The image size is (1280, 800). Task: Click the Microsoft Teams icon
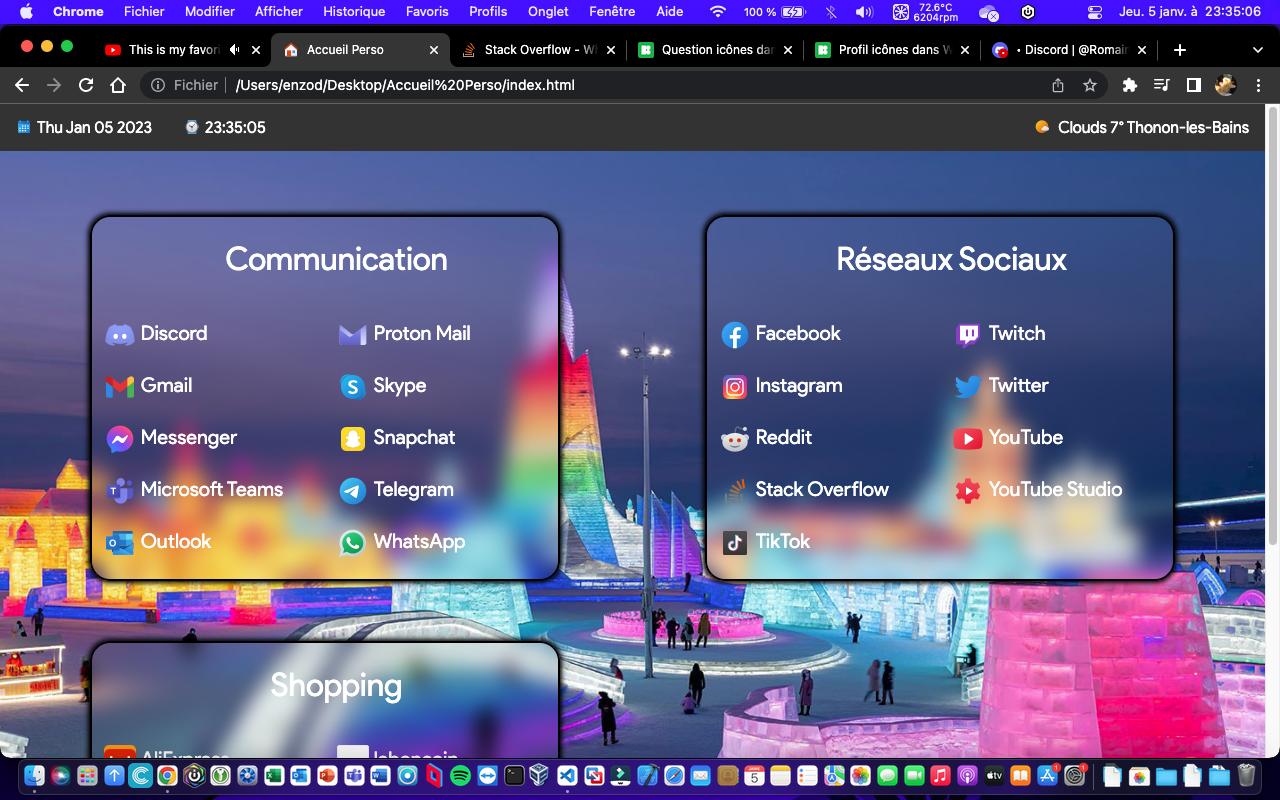120,490
